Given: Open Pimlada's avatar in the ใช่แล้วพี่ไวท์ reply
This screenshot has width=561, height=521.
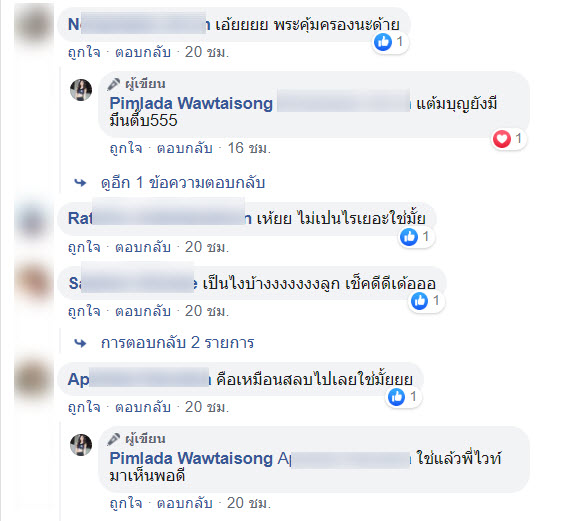Looking at the screenshot, I should tap(81, 445).
